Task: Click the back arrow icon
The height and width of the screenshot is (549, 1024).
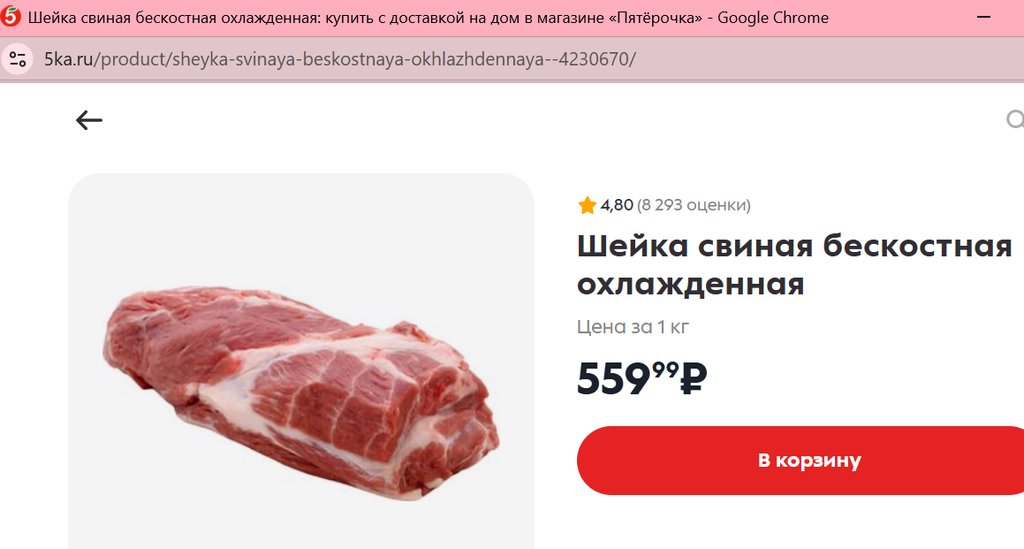Action: [x=89, y=121]
